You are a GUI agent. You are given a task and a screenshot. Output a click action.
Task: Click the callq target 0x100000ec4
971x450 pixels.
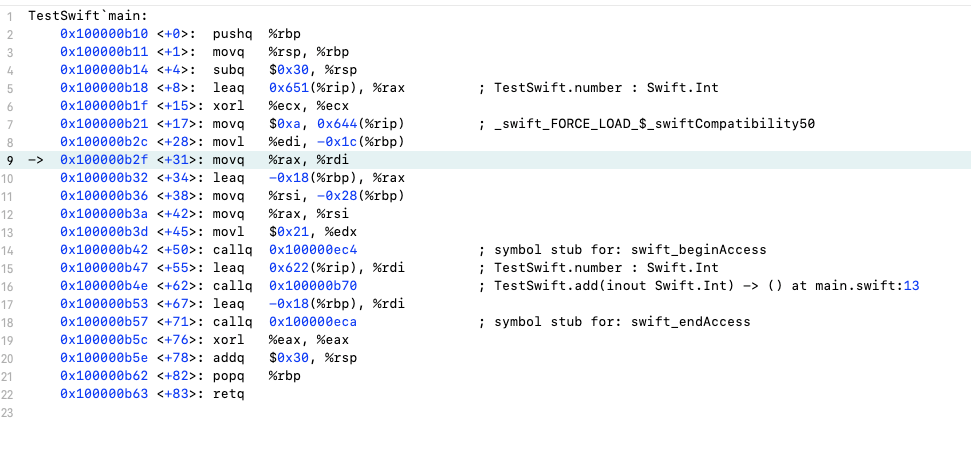pos(313,250)
